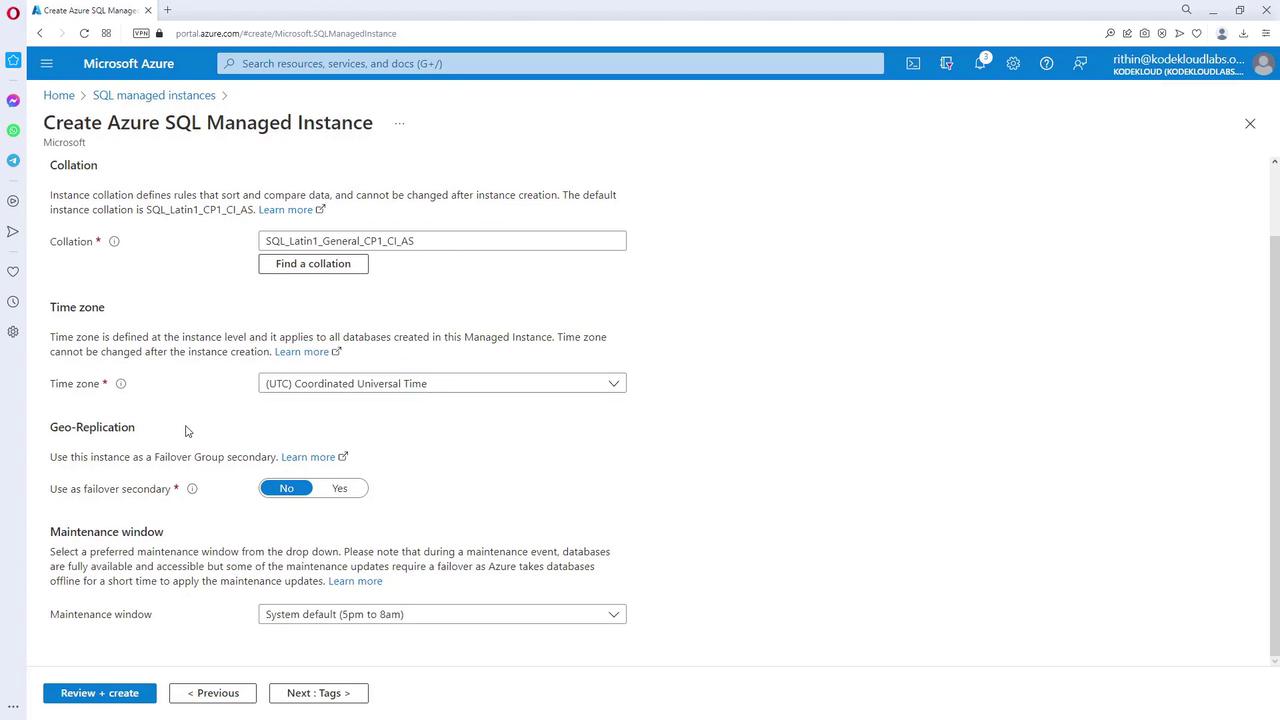This screenshot has height=720, width=1280.
Task: Reload the page in the browser
Action: pyautogui.click(x=84, y=33)
